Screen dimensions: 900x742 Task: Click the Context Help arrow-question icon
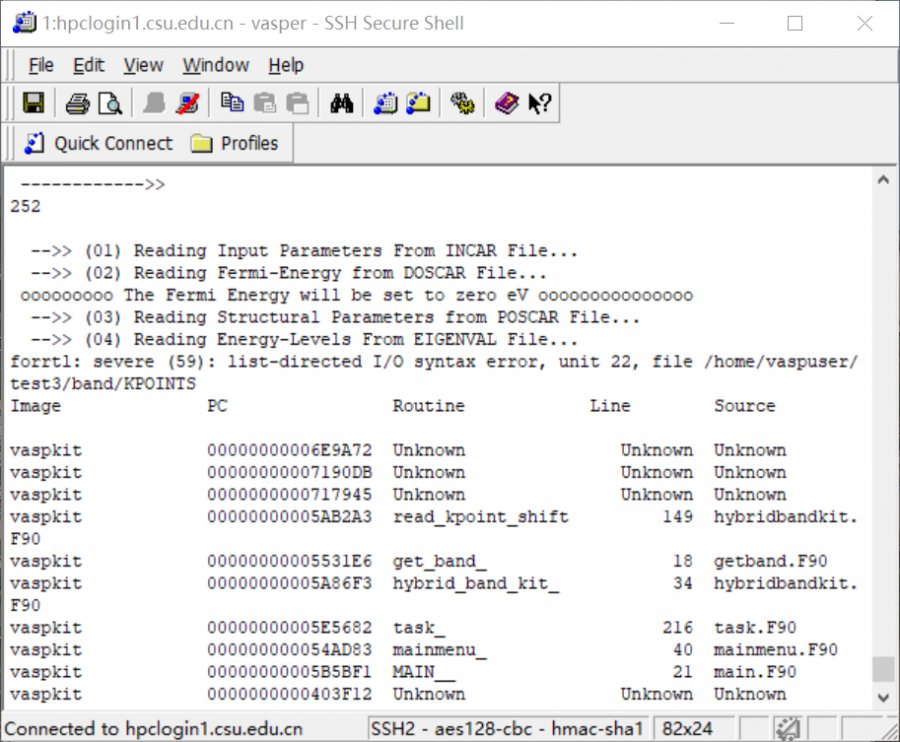(x=540, y=104)
